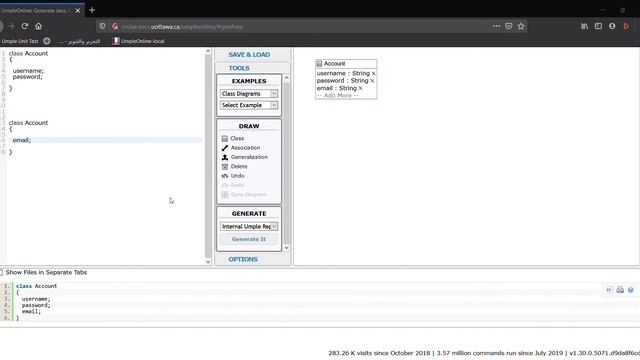This screenshot has width=640, height=360.
Task: Click the forward navigation arrow
Action: 11,26
